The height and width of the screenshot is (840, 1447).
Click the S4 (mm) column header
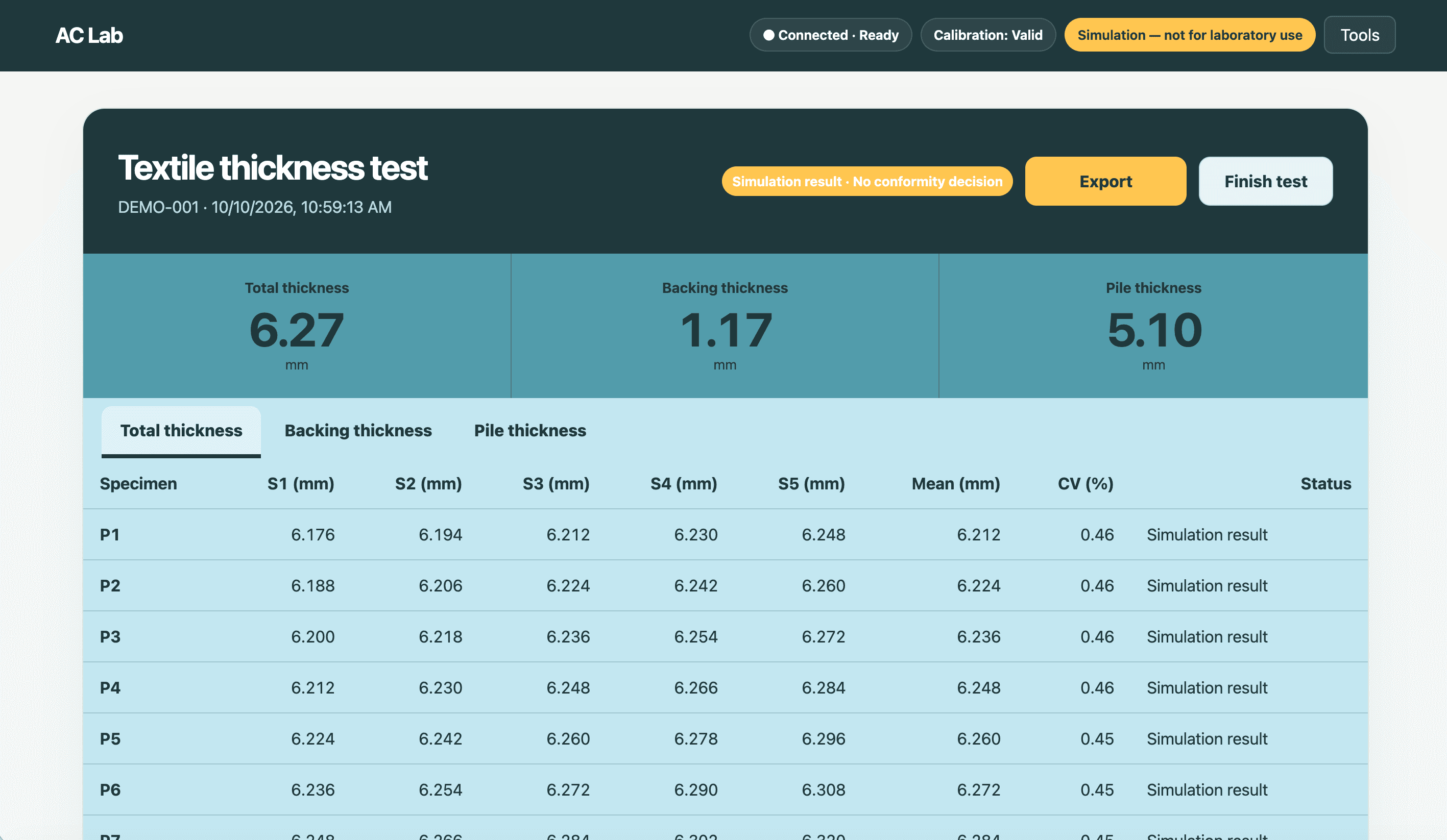point(684,484)
